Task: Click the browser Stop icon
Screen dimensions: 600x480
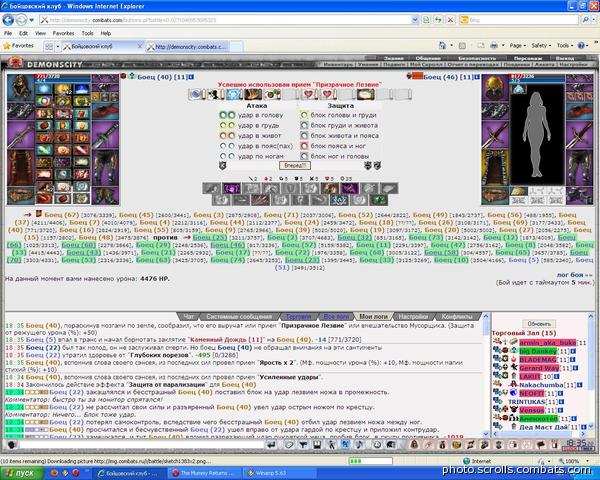Action: pos(450,20)
